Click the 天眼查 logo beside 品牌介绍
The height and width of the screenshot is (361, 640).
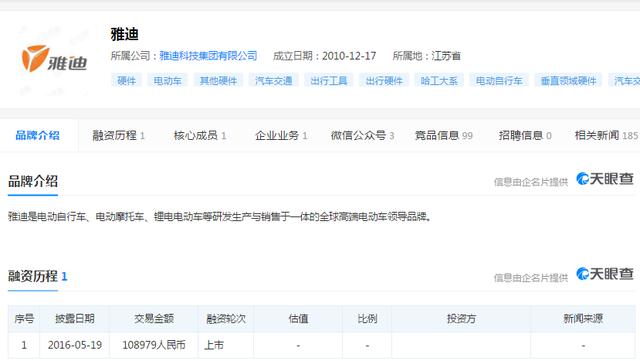point(605,179)
